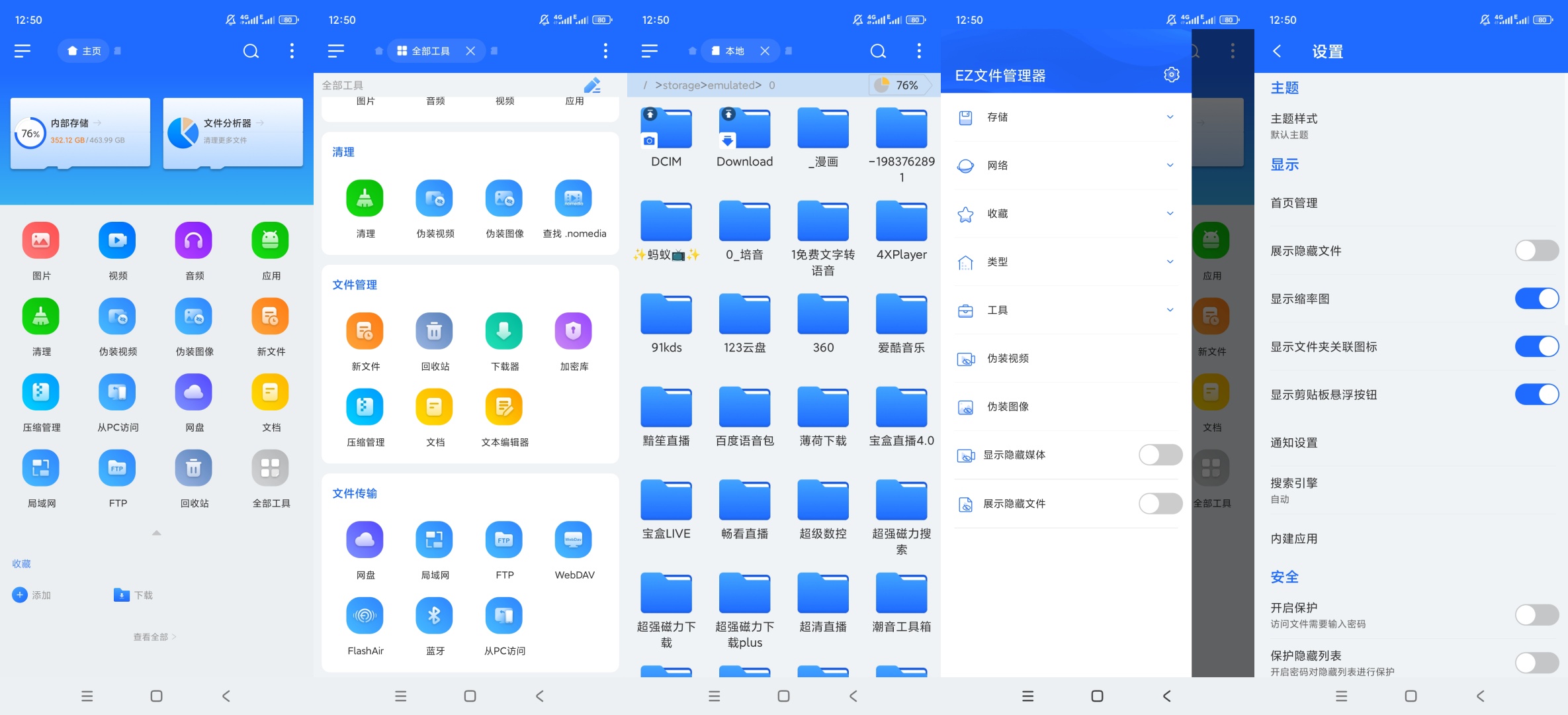Open the FlashAir tool icon
Screen dimensions: 1568x715
pos(365,616)
